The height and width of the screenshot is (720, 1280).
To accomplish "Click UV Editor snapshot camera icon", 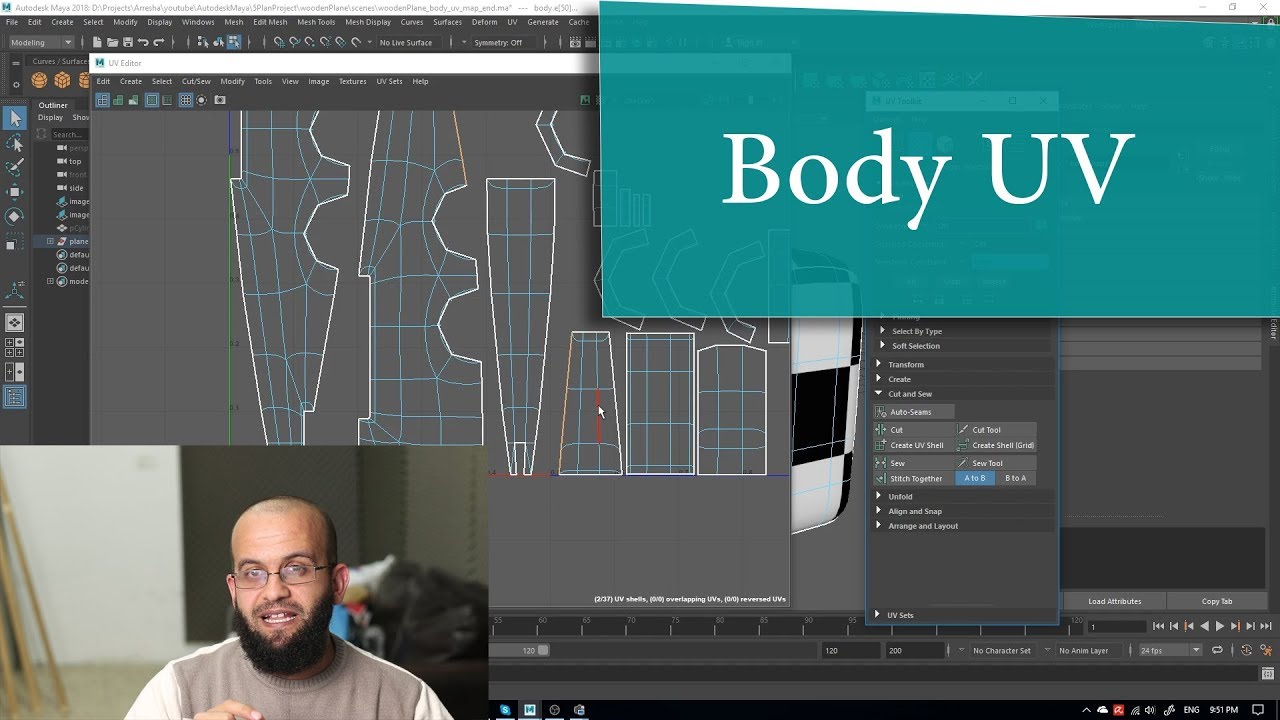I will [220, 100].
